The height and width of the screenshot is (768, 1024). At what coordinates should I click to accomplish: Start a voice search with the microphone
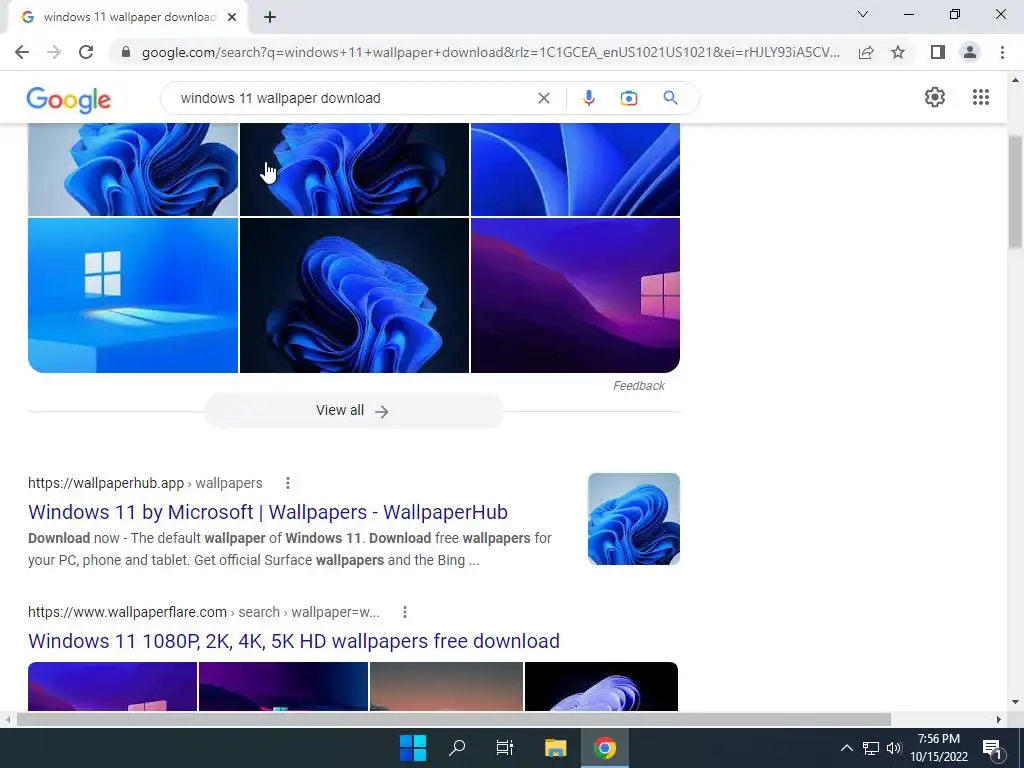588,98
